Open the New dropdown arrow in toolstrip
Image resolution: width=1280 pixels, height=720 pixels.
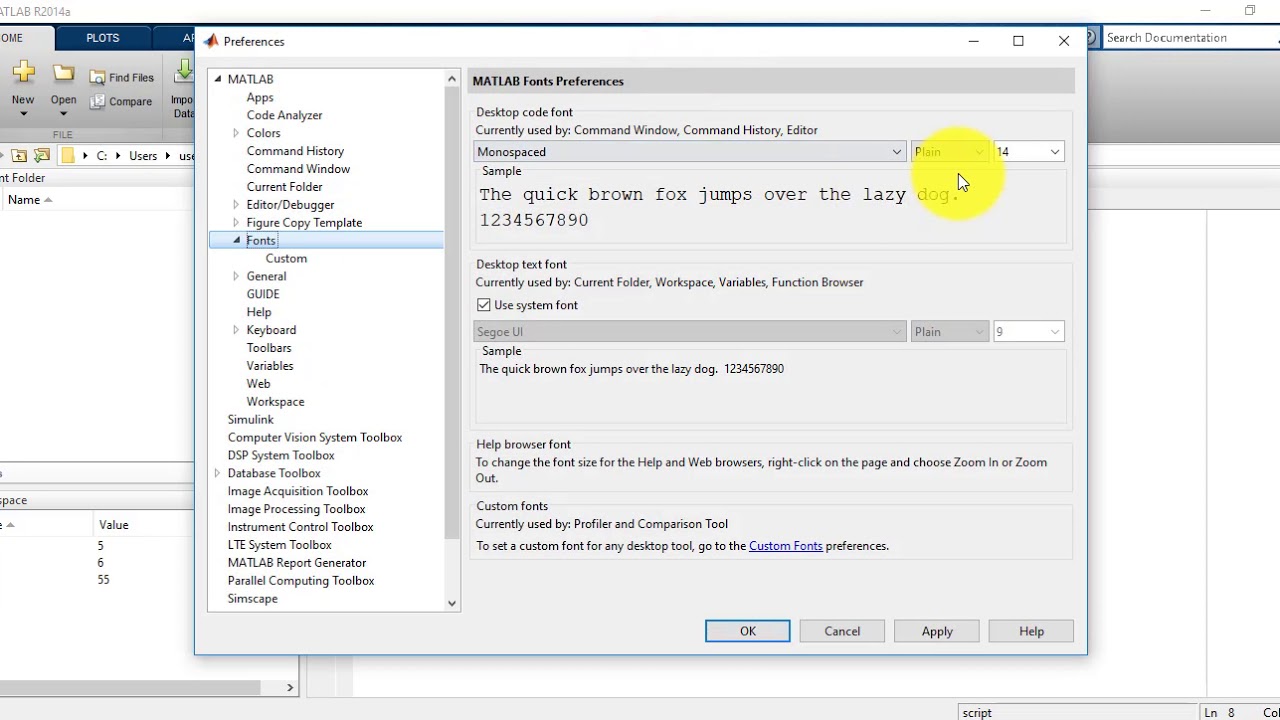click(x=23, y=114)
